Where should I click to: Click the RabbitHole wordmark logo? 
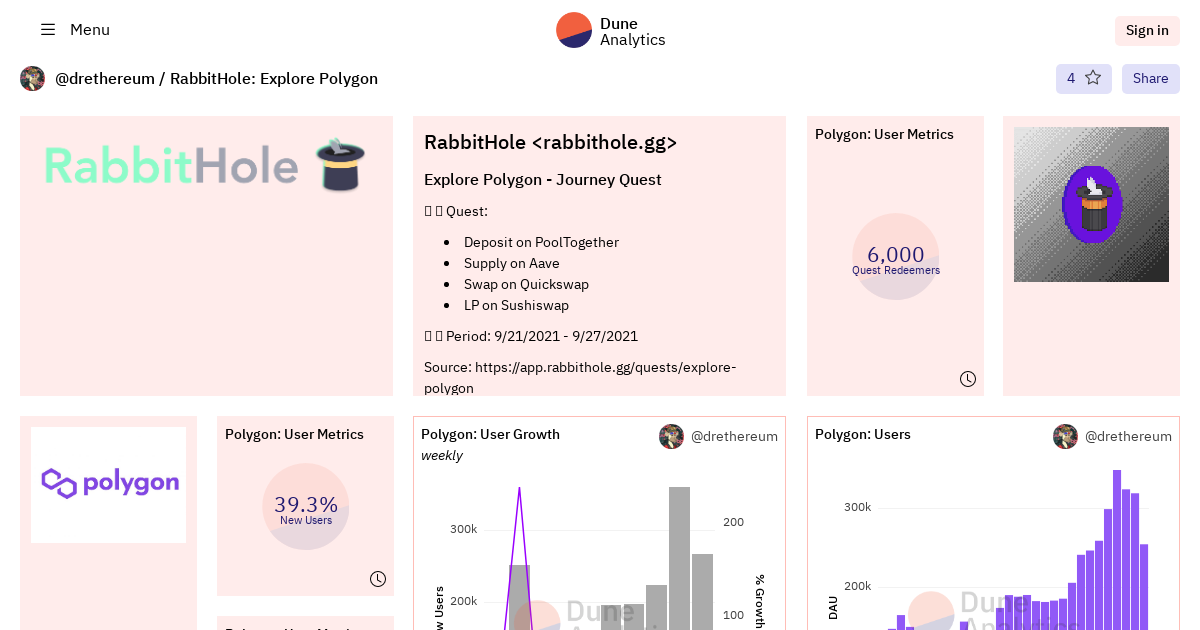point(171,166)
